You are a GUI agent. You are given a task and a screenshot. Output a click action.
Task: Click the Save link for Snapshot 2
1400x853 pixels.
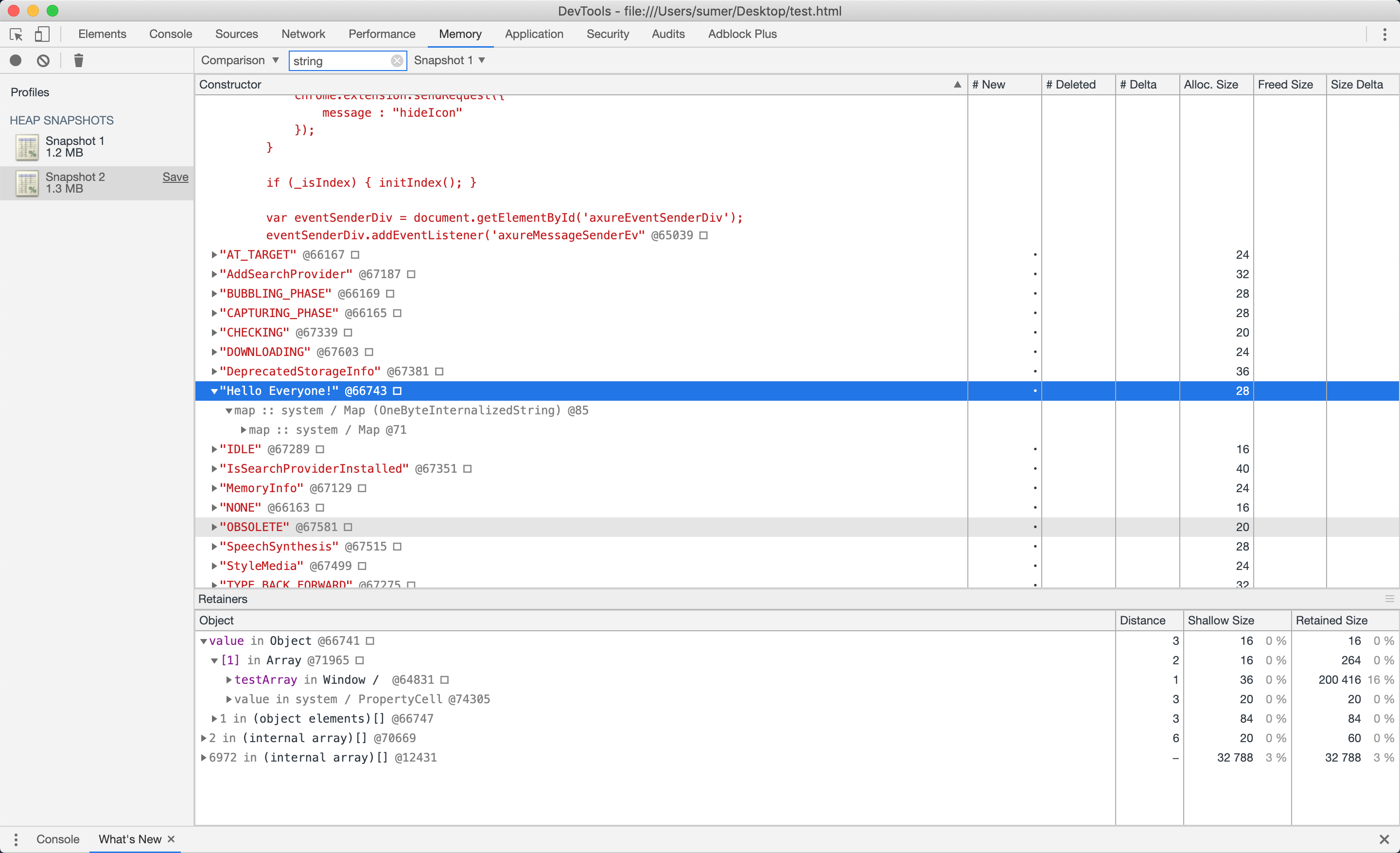175,177
